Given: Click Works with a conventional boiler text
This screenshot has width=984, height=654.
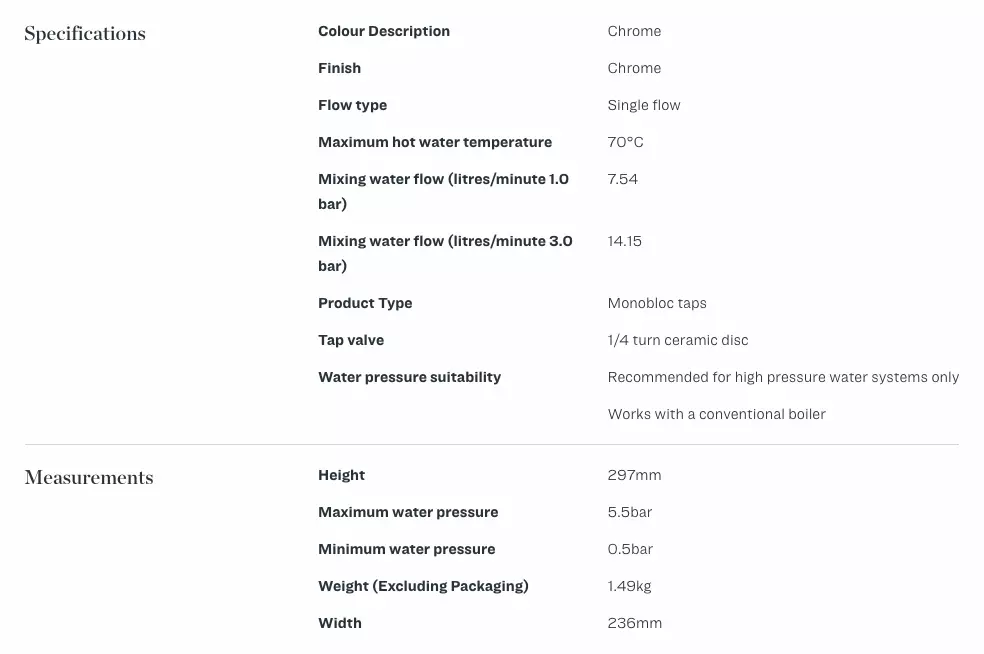Looking at the screenshot, I should [716, 414].
